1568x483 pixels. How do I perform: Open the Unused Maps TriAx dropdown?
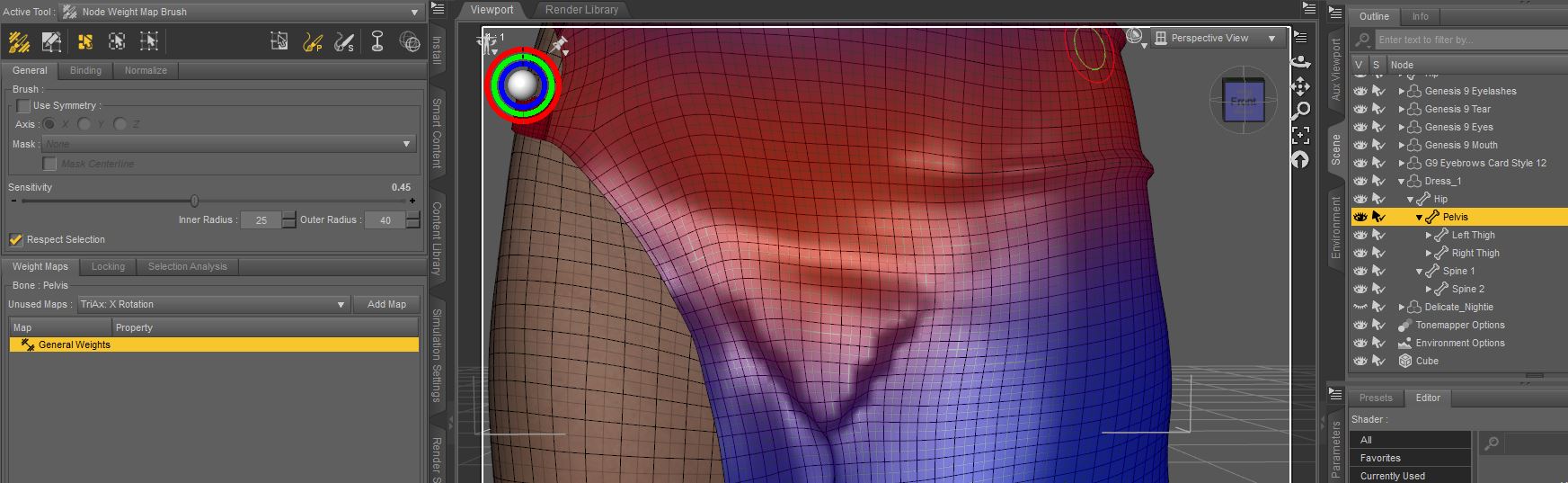[x=213, y=304]
